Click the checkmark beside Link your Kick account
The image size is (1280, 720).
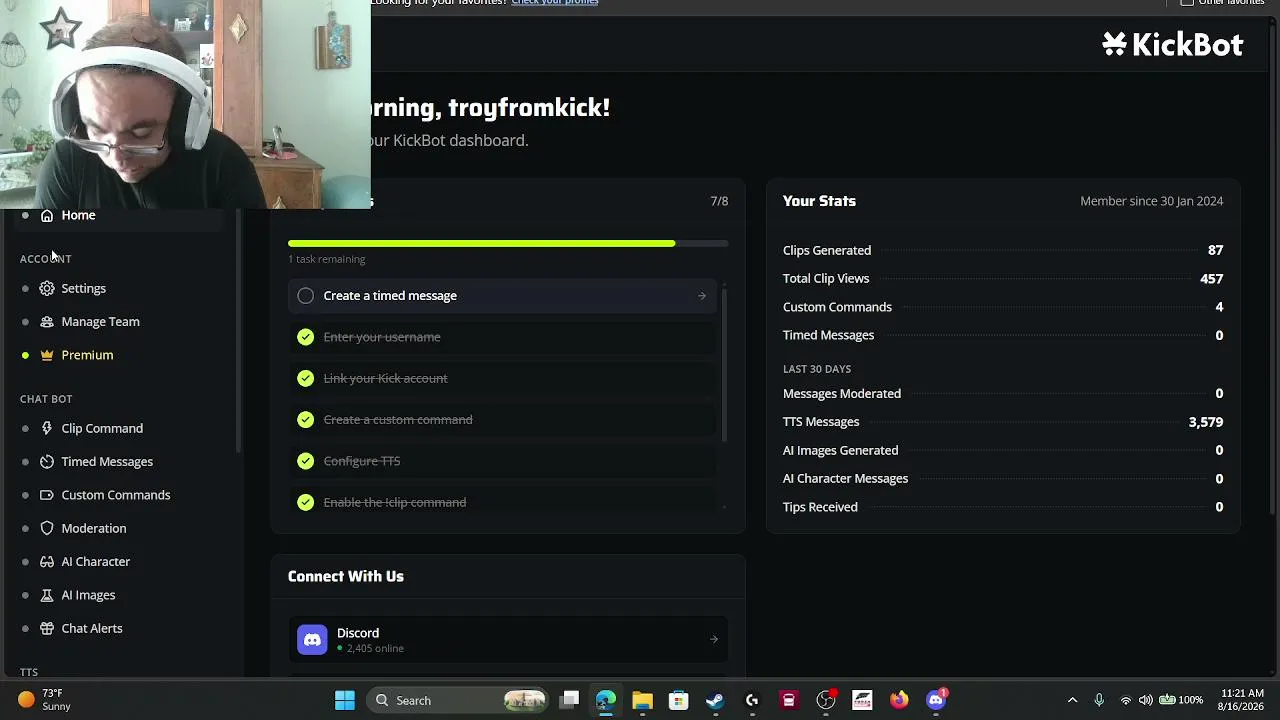[x=306, y=378]
